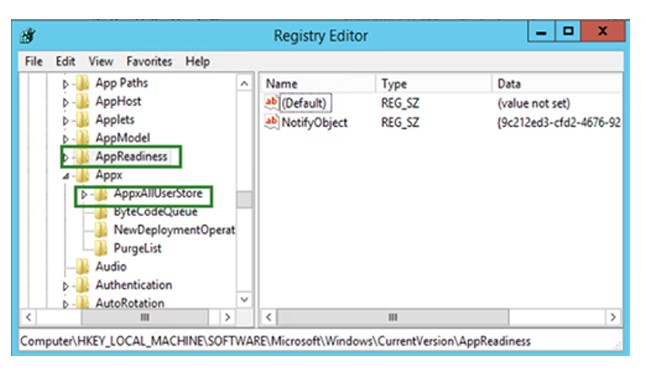Select the ByteCodeQueue folder icon
The height and width of the screenshot is (375, 646).
[101, 212]
